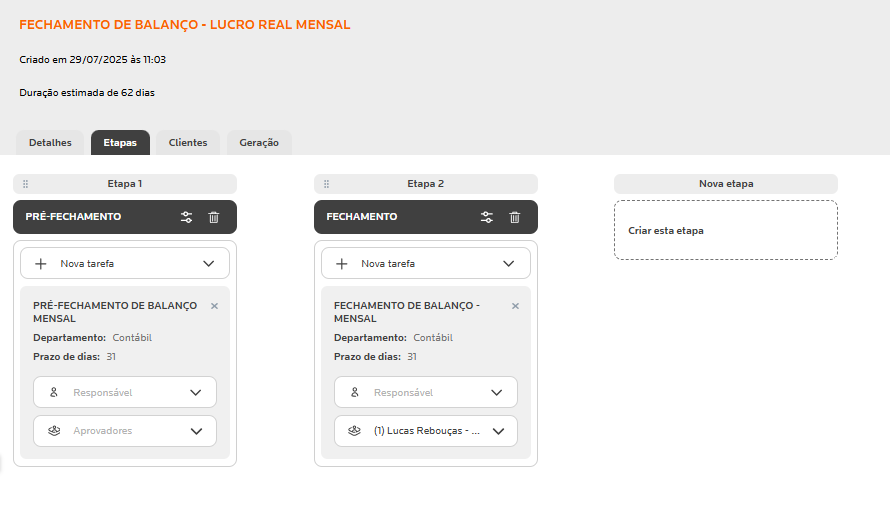Open the Geração tab
This screenshot has width=890, height=515.
coord(259,143)
